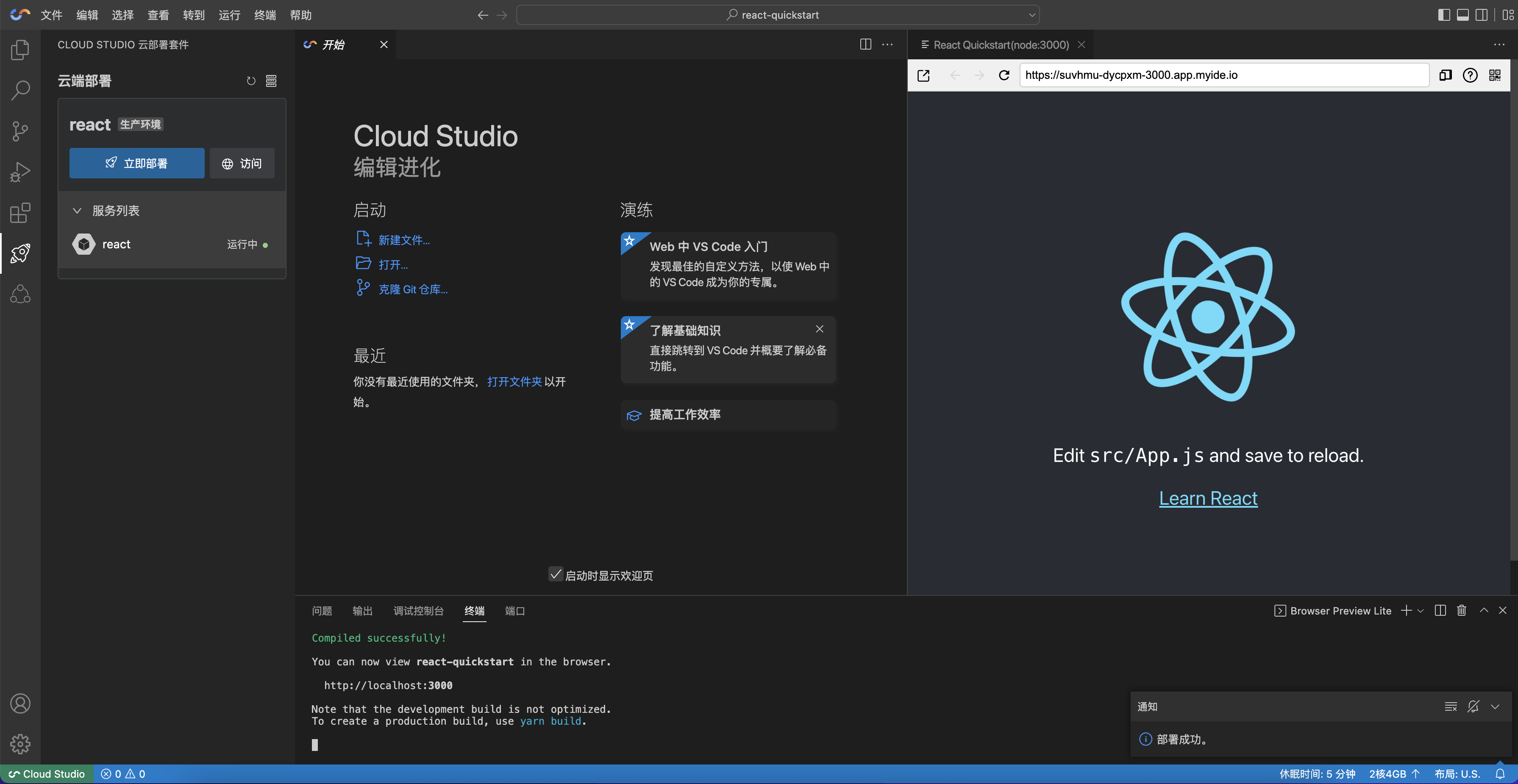1518x784 pixels.
Task: Open the Run and Debug icon
Action: (x=20, y=172)
